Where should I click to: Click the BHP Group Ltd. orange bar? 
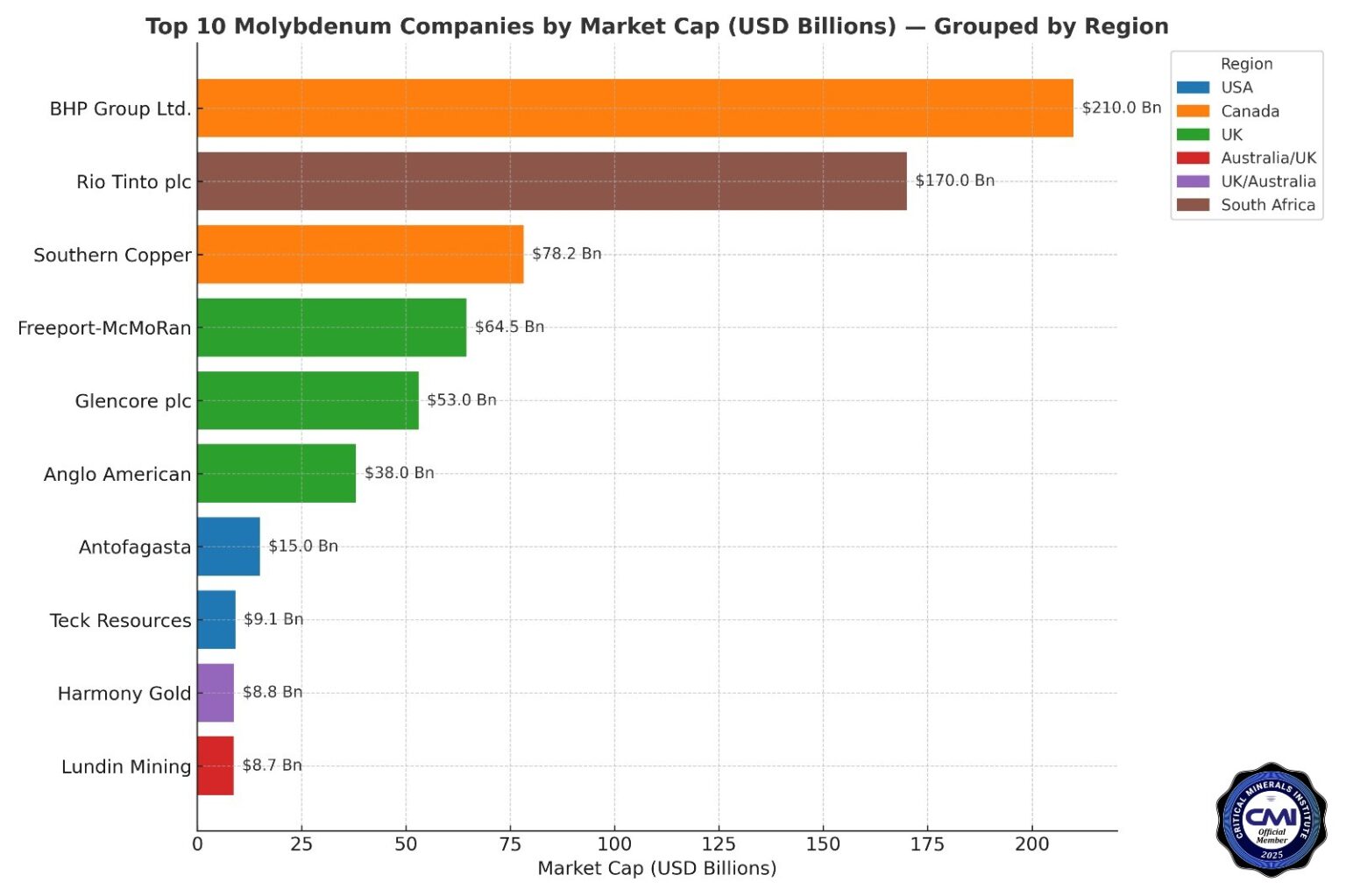coord(635,108)
